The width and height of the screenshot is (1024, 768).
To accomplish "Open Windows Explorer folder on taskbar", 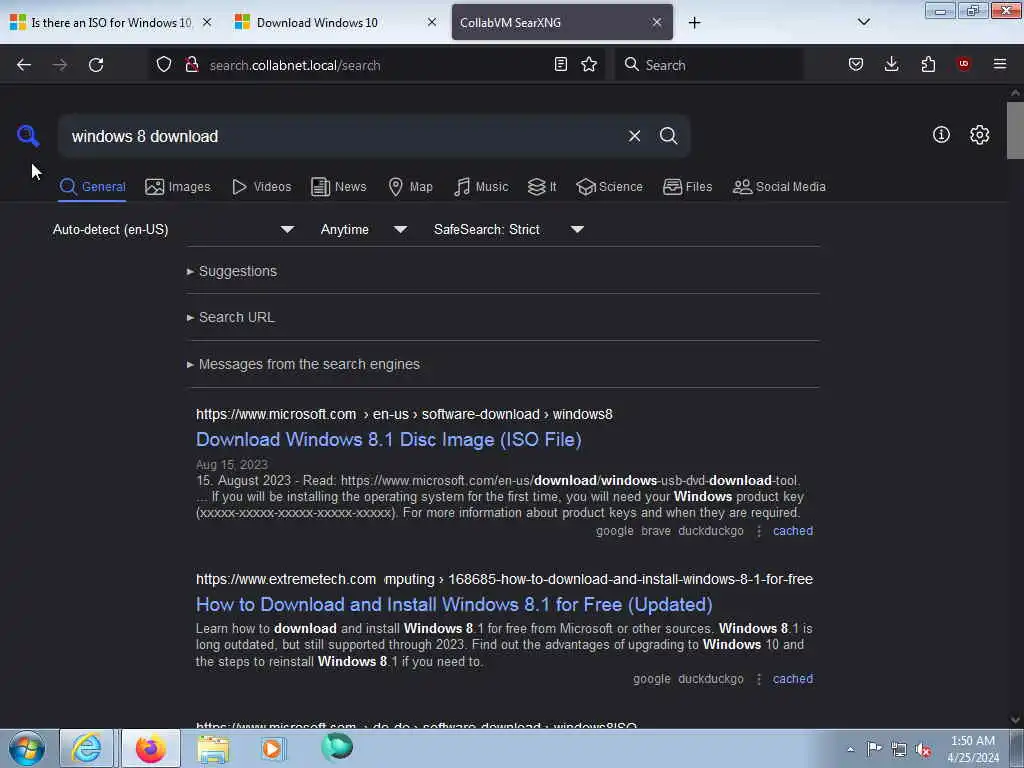I will 213,749.
